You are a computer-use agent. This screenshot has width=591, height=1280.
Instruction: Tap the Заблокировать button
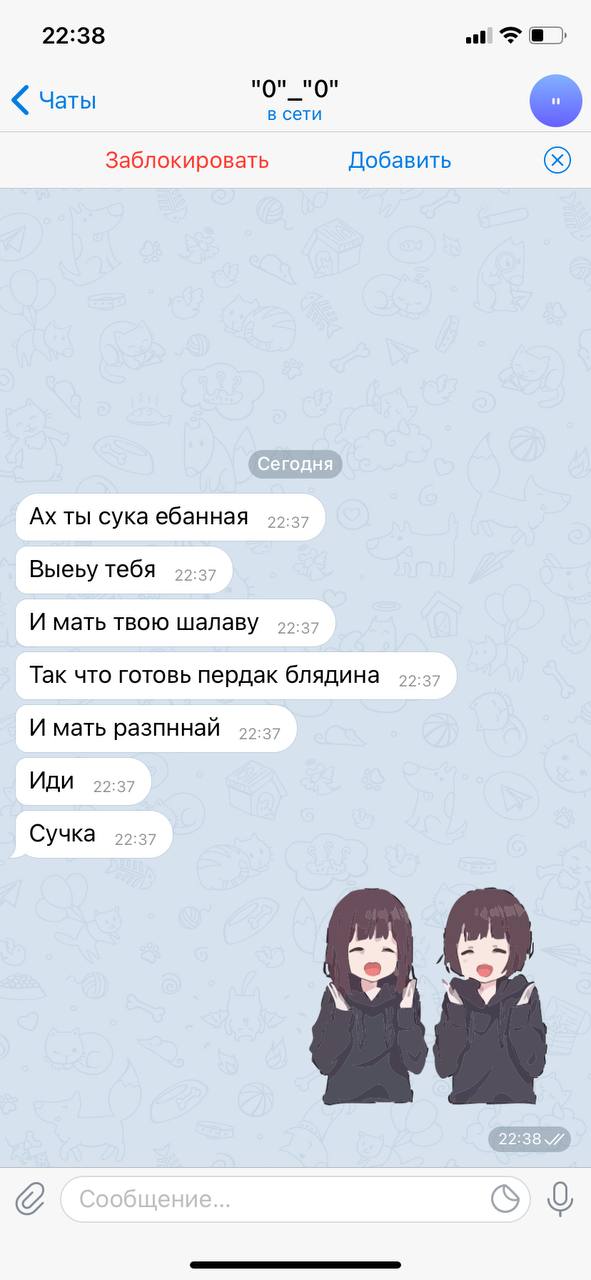pyautogui.click(x=187, y=160)
